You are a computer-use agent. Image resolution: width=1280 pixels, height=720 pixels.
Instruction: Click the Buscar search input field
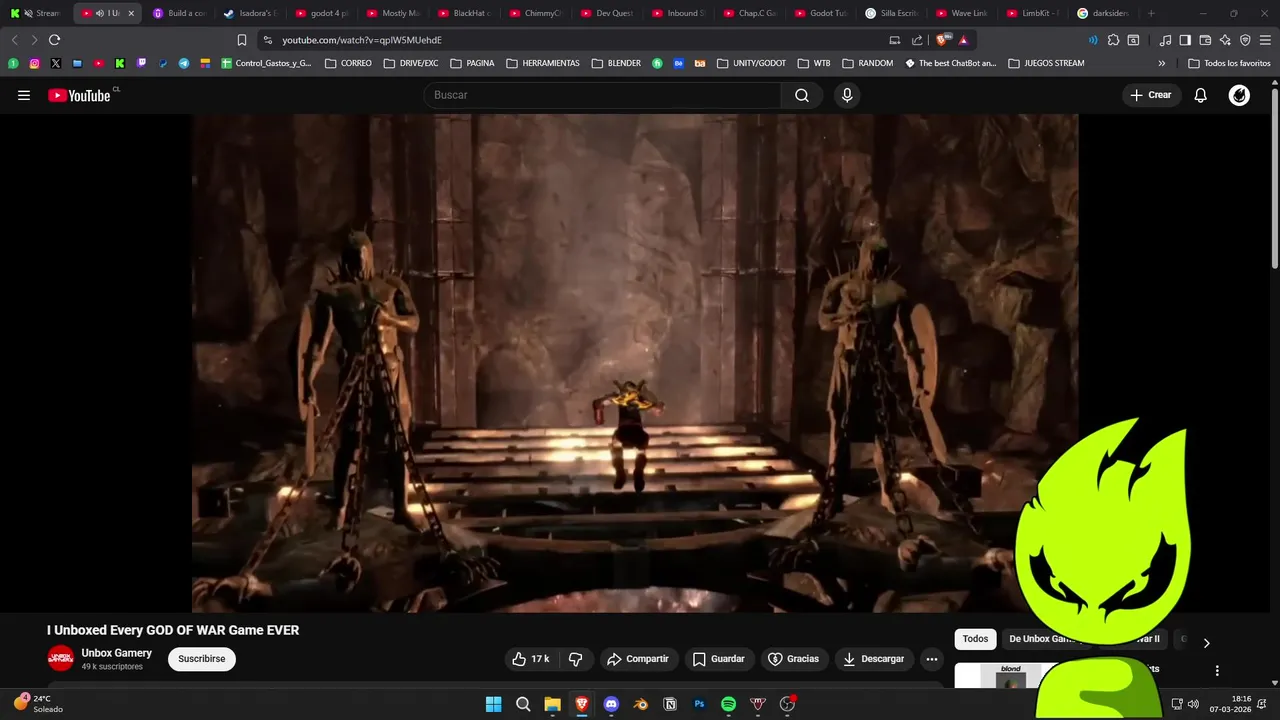coord(602,95)
